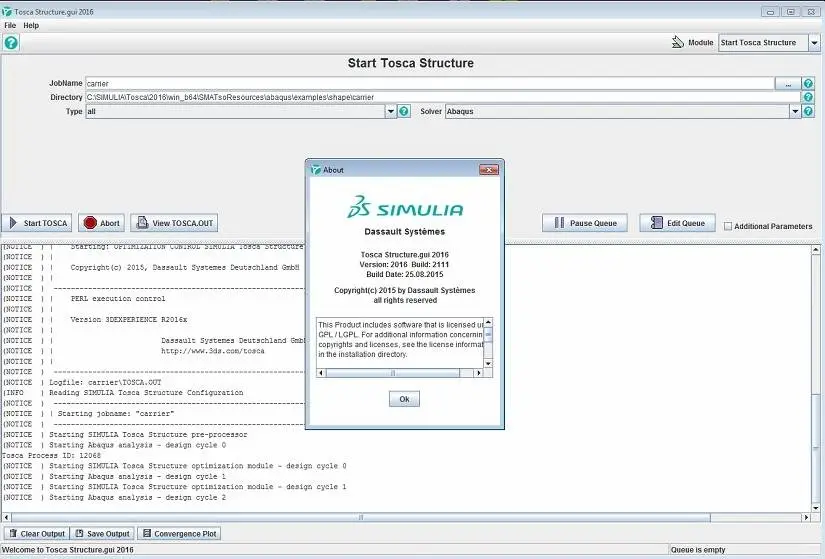Click 'Welcome to Tosca Structure.gui 2016' status
Screen dimensions: 825x559
68,550
